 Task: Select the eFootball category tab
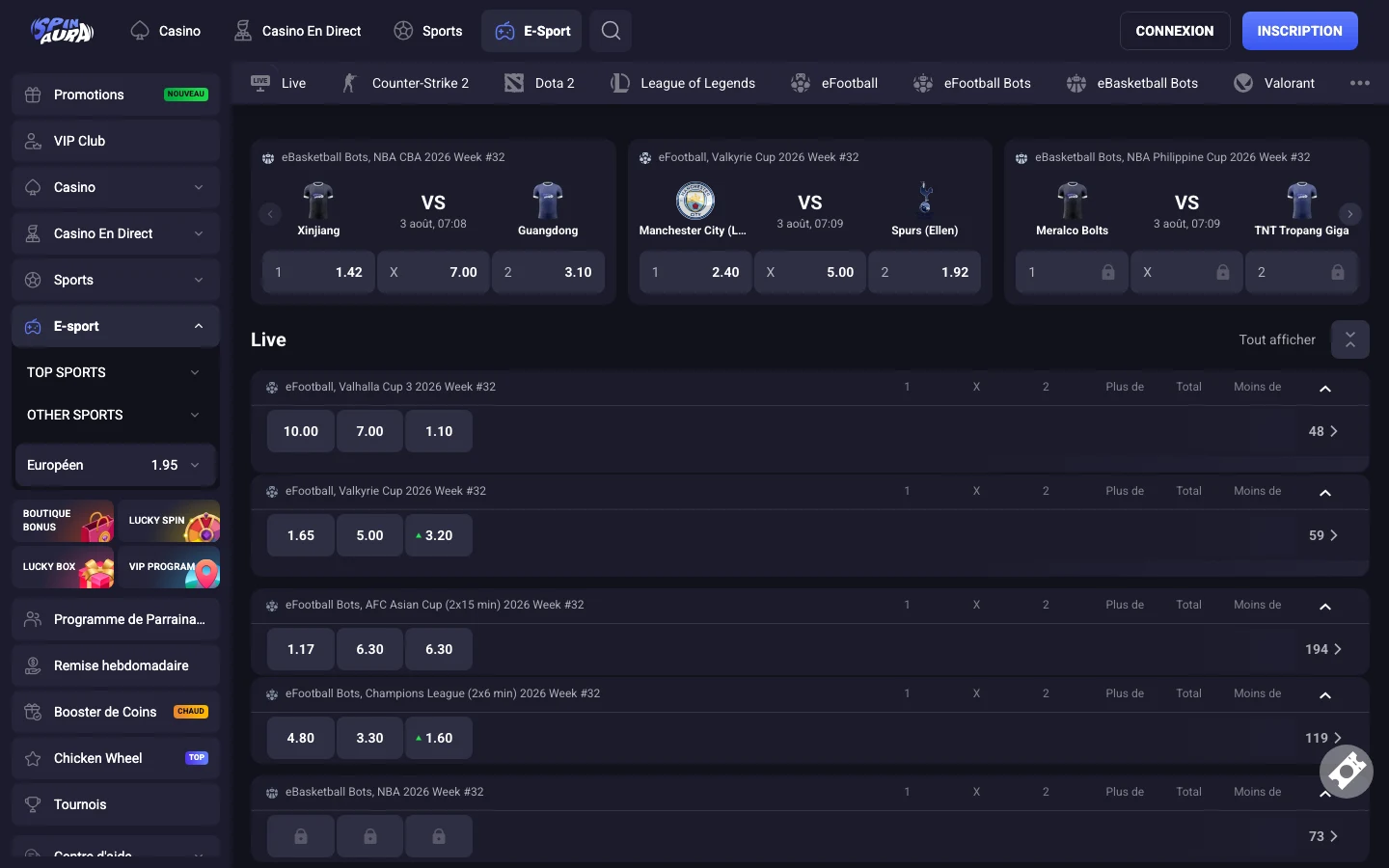pos(834,83)
